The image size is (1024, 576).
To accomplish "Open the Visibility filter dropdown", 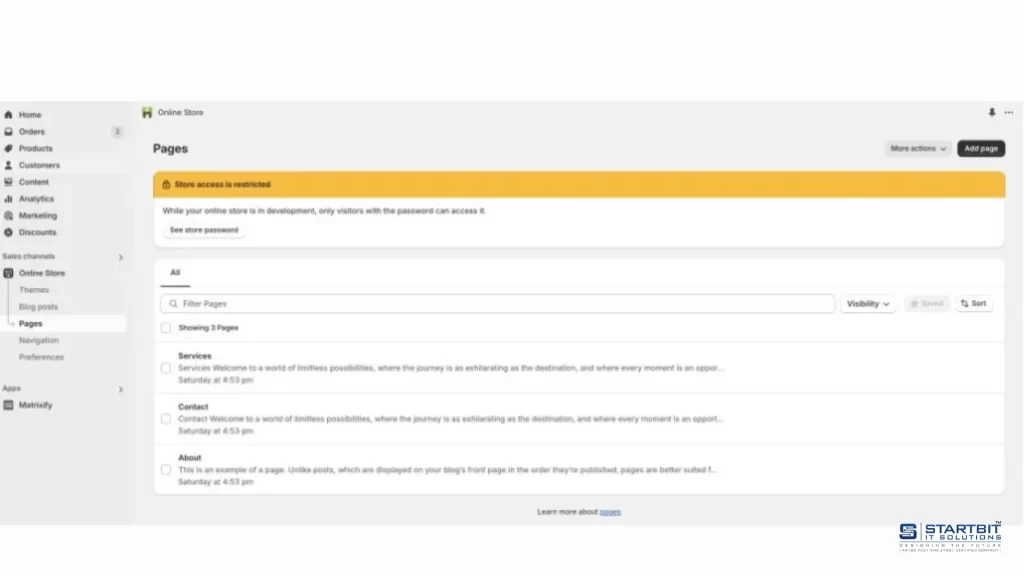I will [x=867, y=303].
